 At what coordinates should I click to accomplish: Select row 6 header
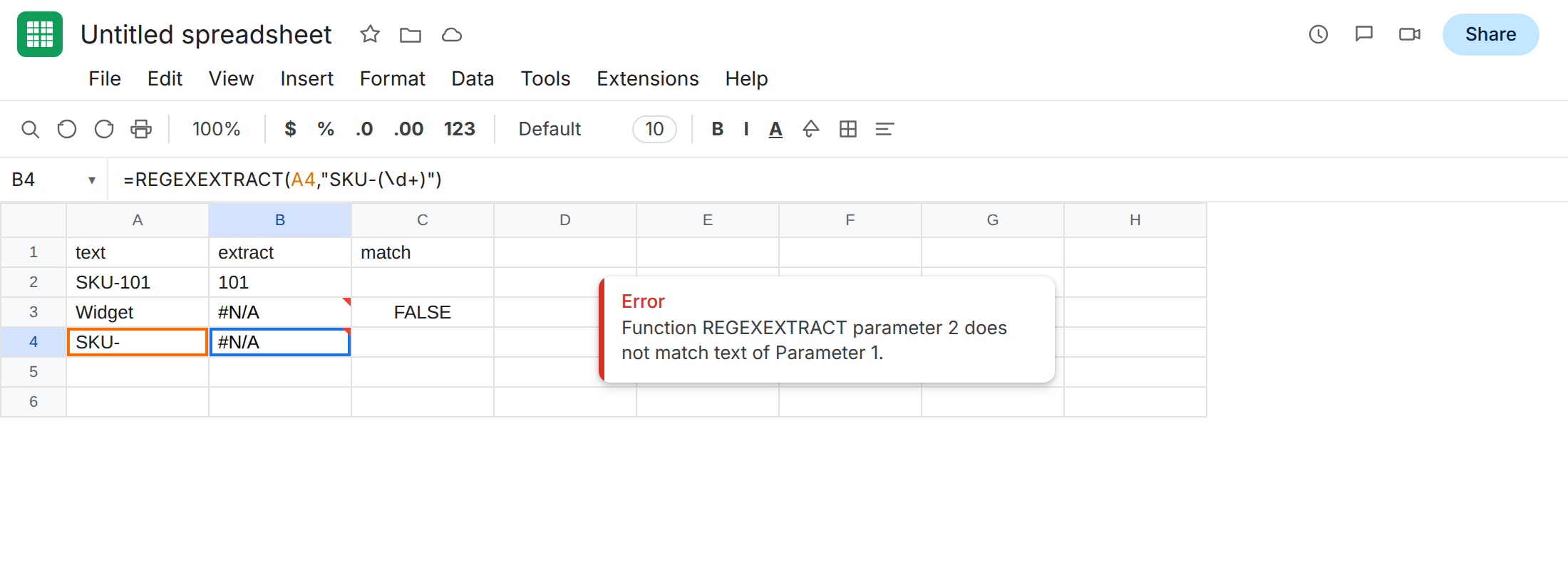(33, 402)
